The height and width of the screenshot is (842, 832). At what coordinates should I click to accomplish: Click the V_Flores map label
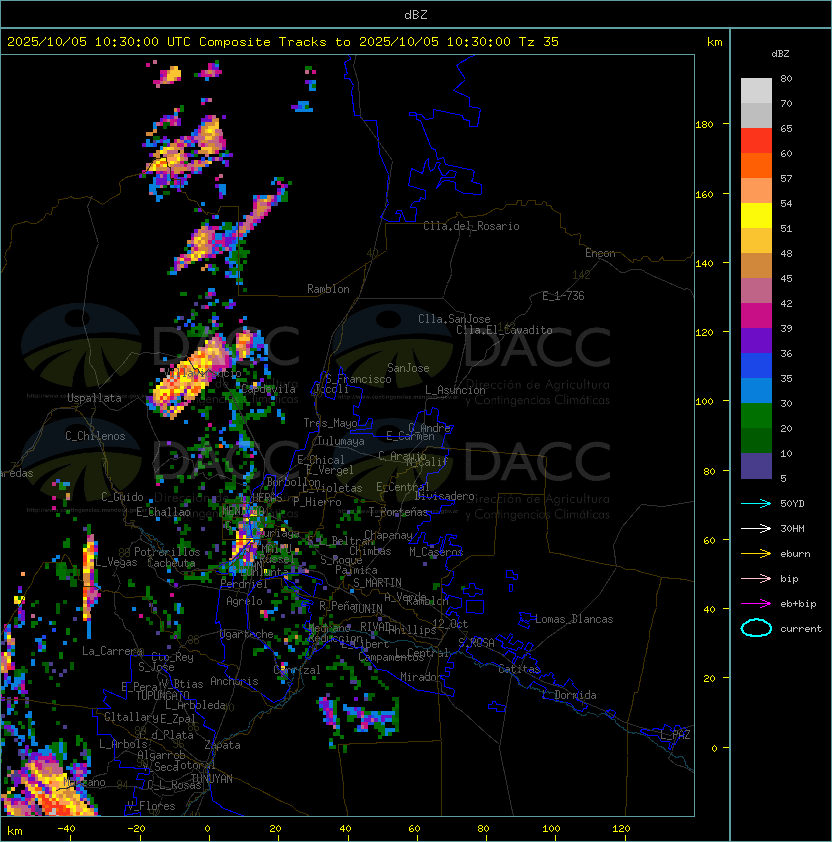(151, 806)
